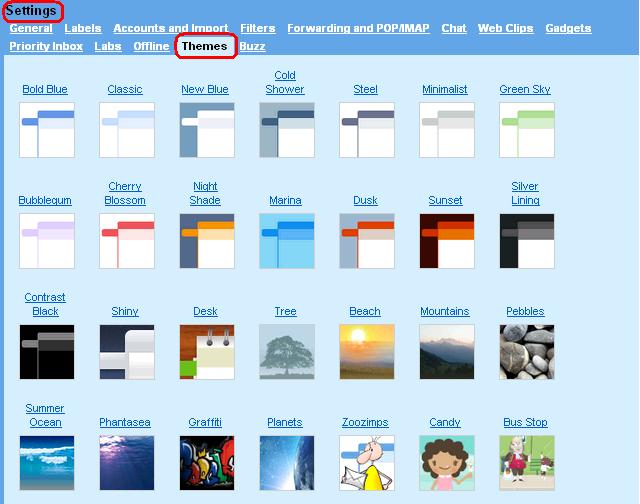Click the Silver Lining text link

point(525,193)
